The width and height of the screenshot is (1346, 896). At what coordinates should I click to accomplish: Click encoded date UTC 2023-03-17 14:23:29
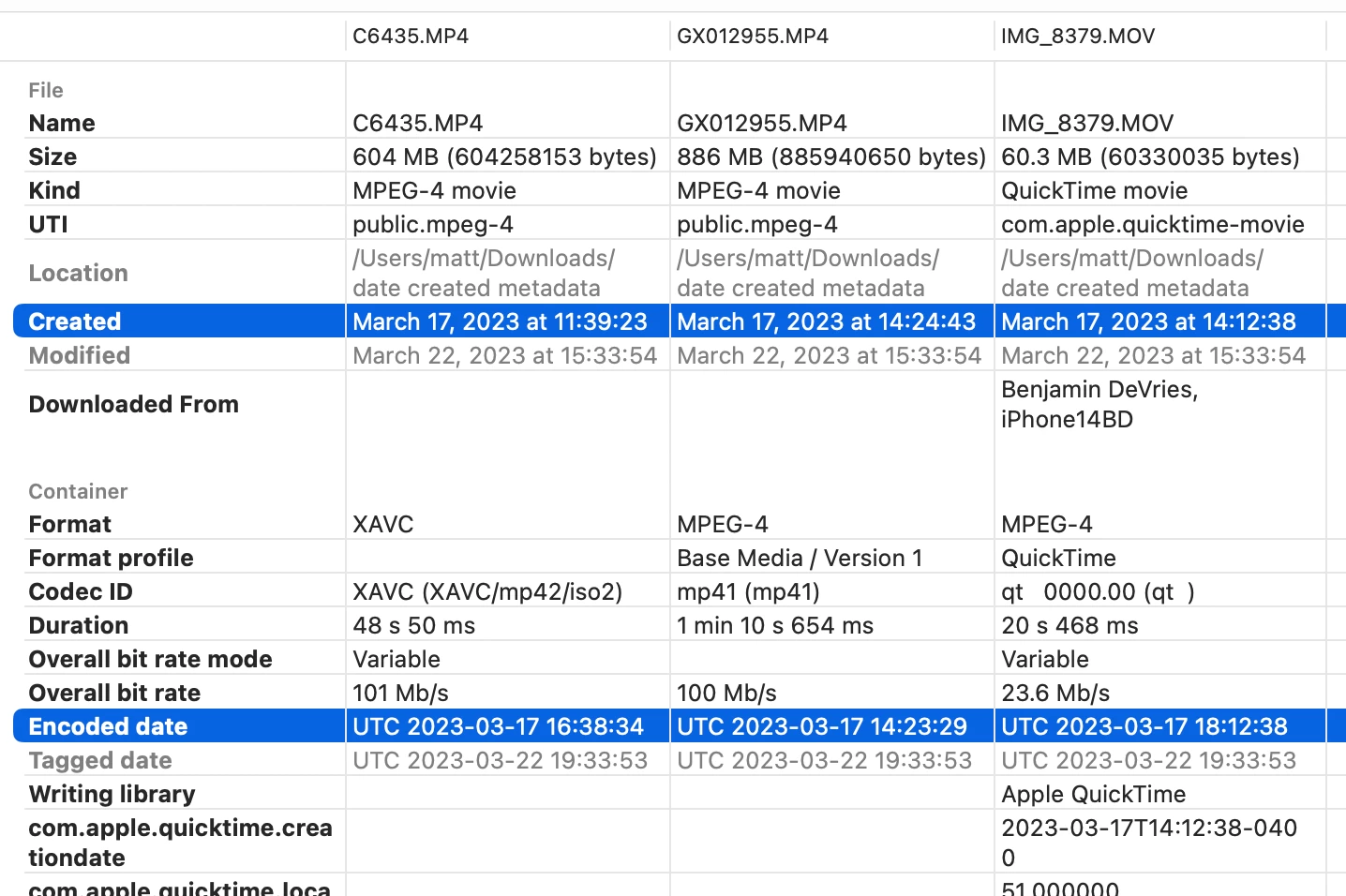(822, 726)
